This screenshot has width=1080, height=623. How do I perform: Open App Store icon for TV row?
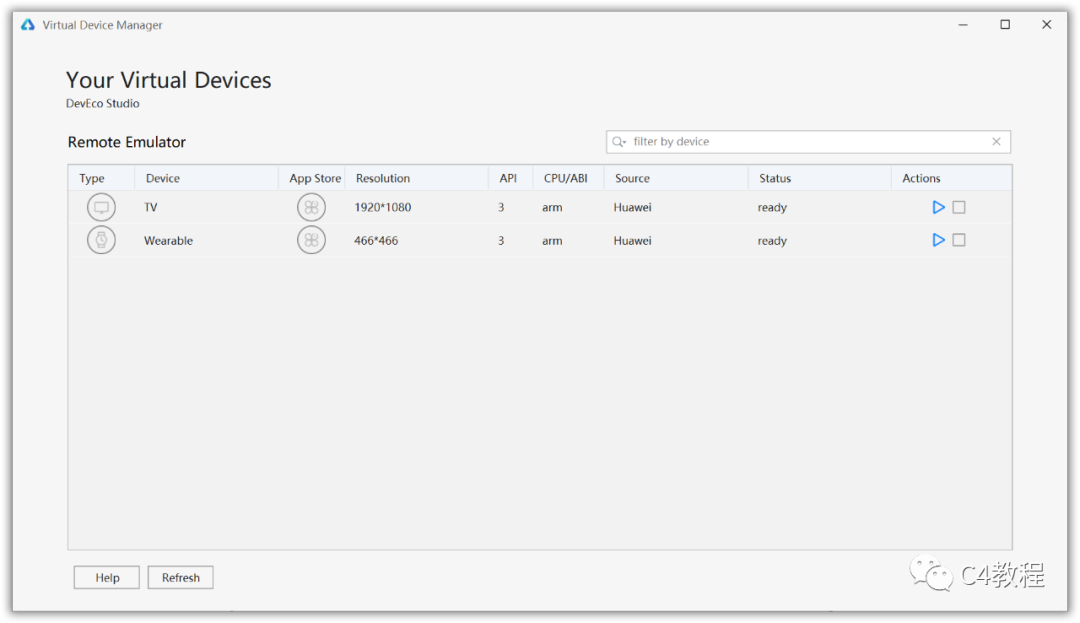click(x=311, y=207)
